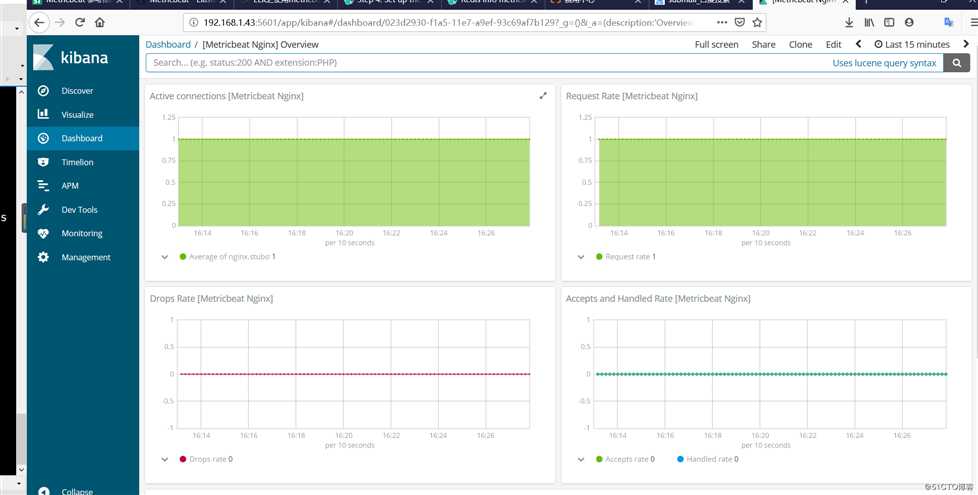
Task: Click the Drops rate legend label
Action: (211, 459)
